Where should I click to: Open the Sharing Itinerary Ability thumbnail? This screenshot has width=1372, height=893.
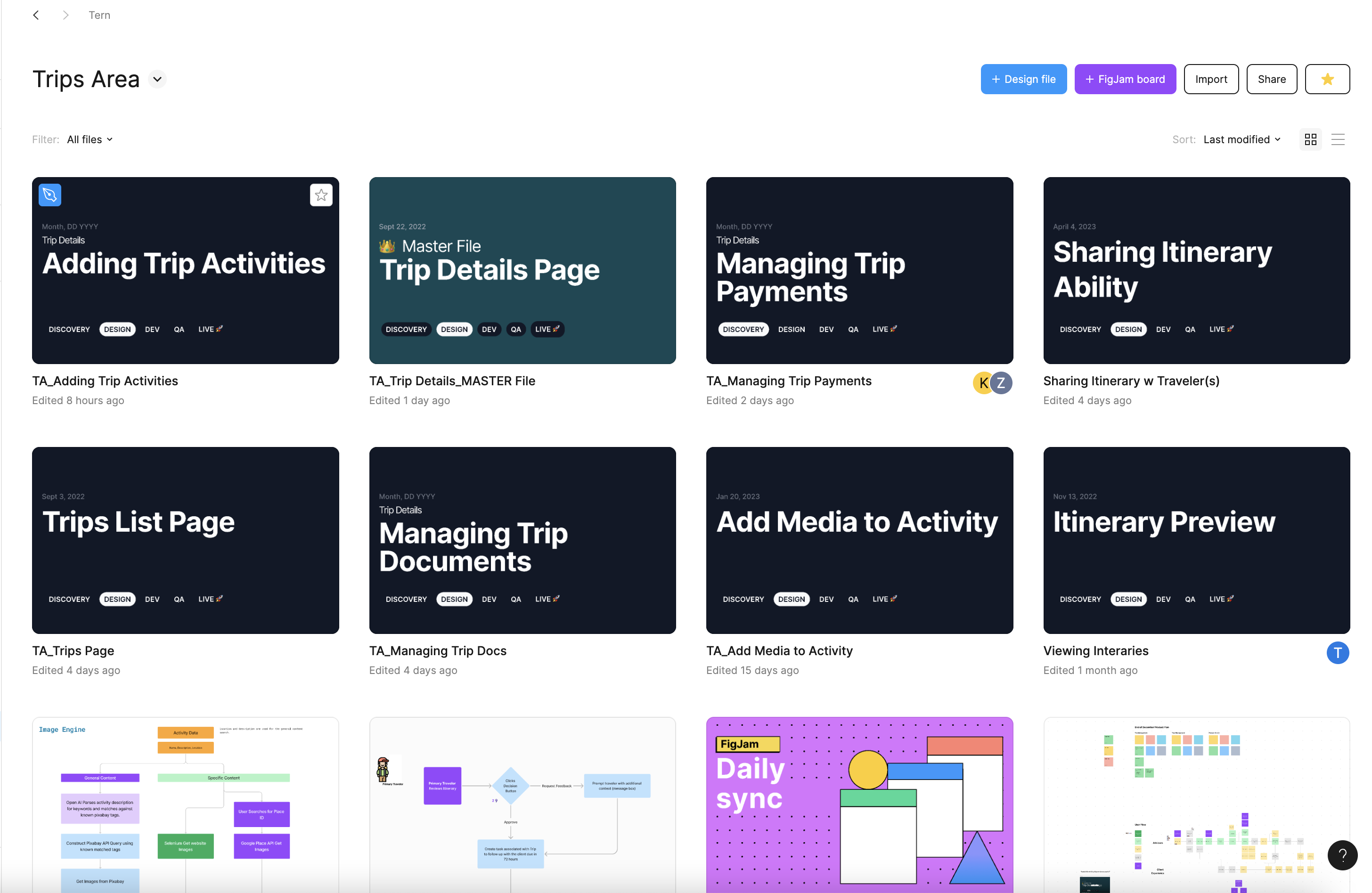pyautogui.click(x=1196, y=270)
